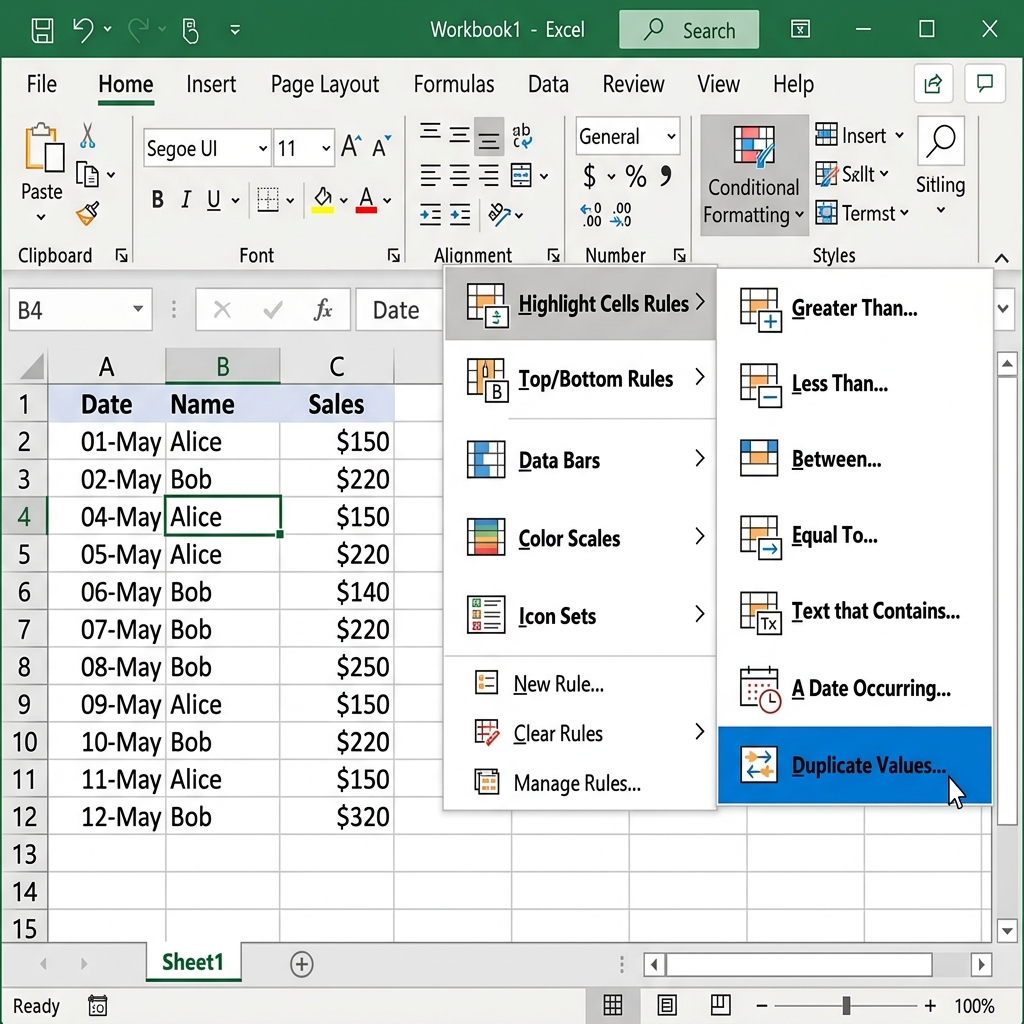This screenshot has width=1024, height=1024.
Task: Toggle Bottom Align vertical alignment
Action: pos(488,137)
